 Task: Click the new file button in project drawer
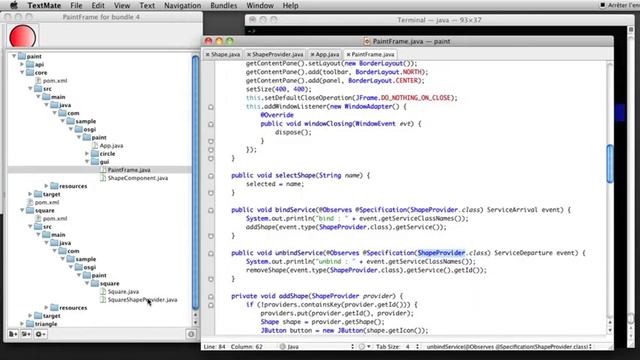(x=13, y=334)
